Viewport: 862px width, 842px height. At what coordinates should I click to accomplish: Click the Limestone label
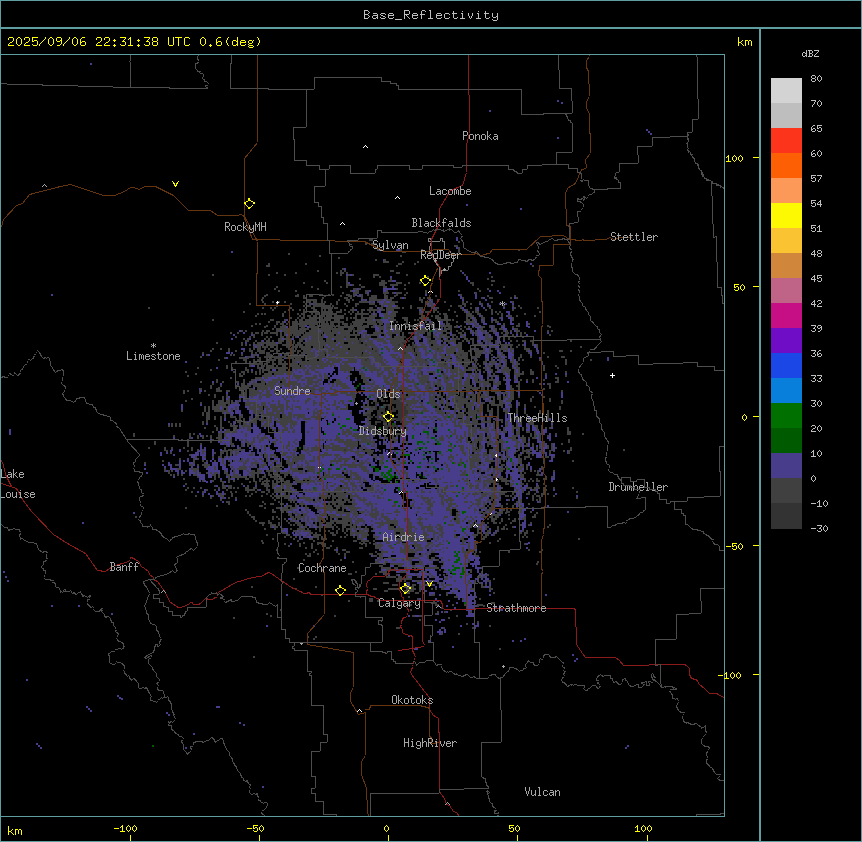pyautogui.click(x=153, y=356)
